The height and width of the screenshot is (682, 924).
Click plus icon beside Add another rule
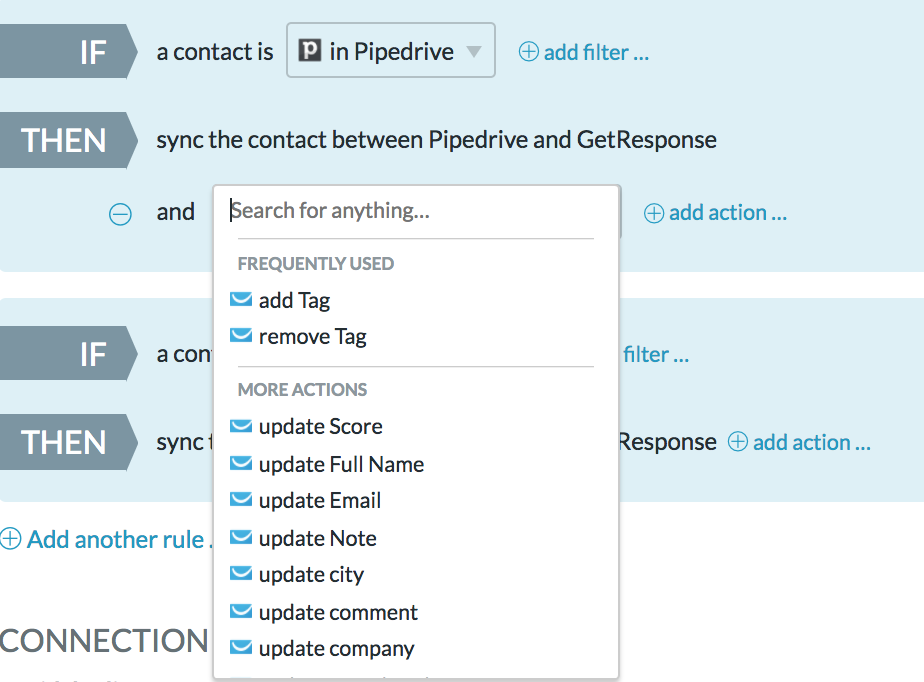click(x=11, y=538)
